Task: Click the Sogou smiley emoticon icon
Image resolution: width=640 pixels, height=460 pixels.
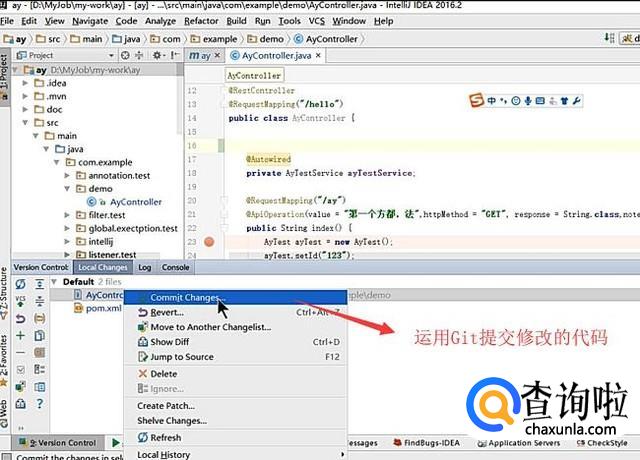Action: pos(516,100)
